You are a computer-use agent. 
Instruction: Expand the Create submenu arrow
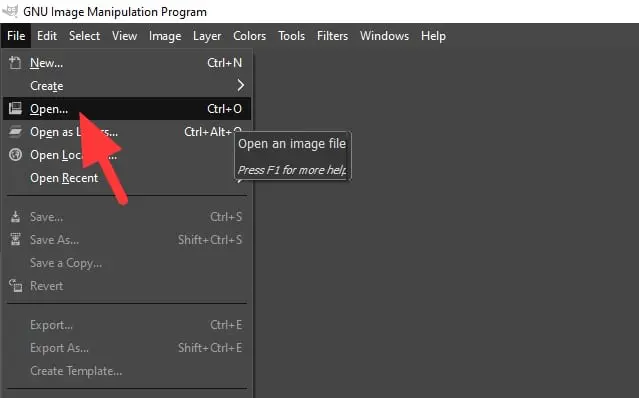[240, 86]
